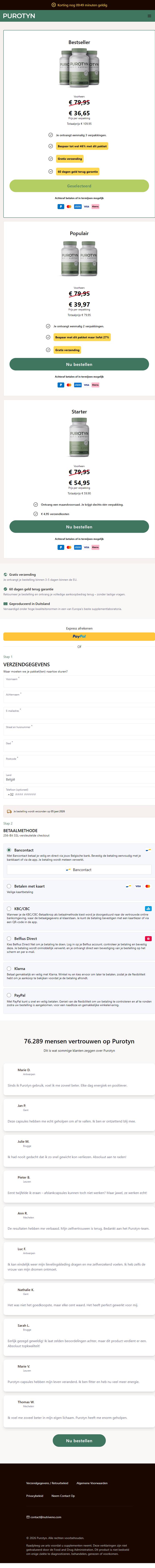Click the PayPal icon under Bestseller
This screenshot has height=1568, width=155.
click(x=60, y=206)
